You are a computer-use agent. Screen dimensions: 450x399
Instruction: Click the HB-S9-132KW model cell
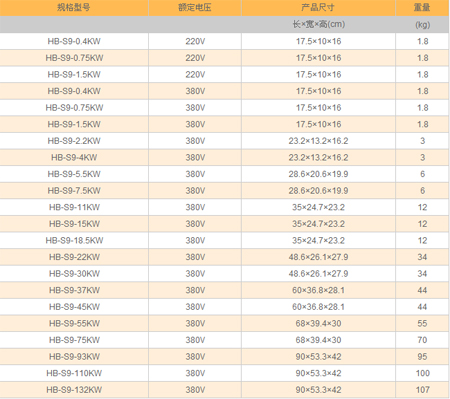(74, 390)
